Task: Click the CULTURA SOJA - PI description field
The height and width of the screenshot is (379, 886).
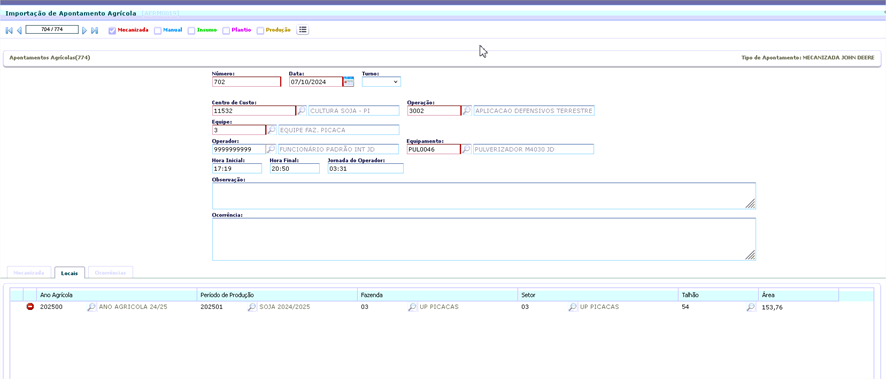Action: pyautogui.click(x=354, y=111)
